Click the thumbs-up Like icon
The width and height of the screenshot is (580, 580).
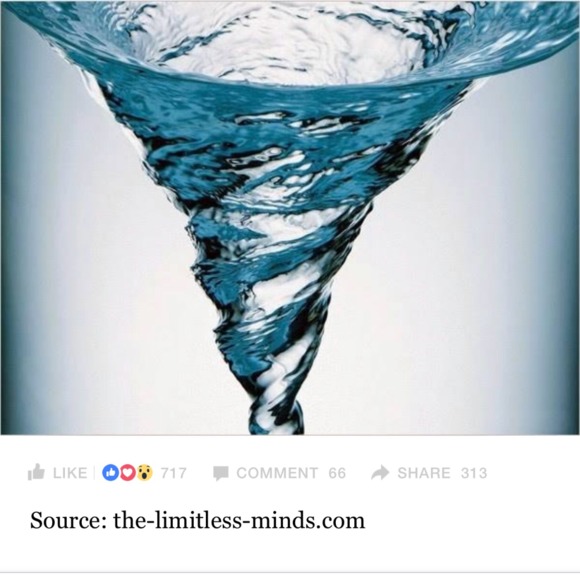pos(36,472)
